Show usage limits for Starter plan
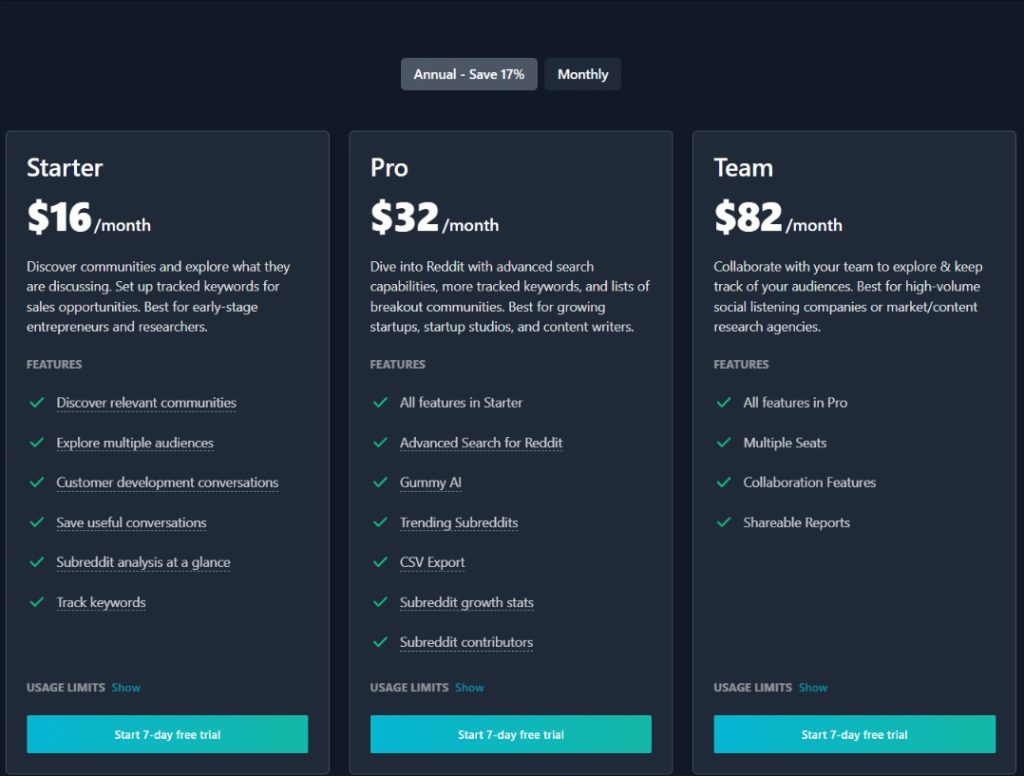The width and height of the screenshot is (1024, 776). click(126, 688)
